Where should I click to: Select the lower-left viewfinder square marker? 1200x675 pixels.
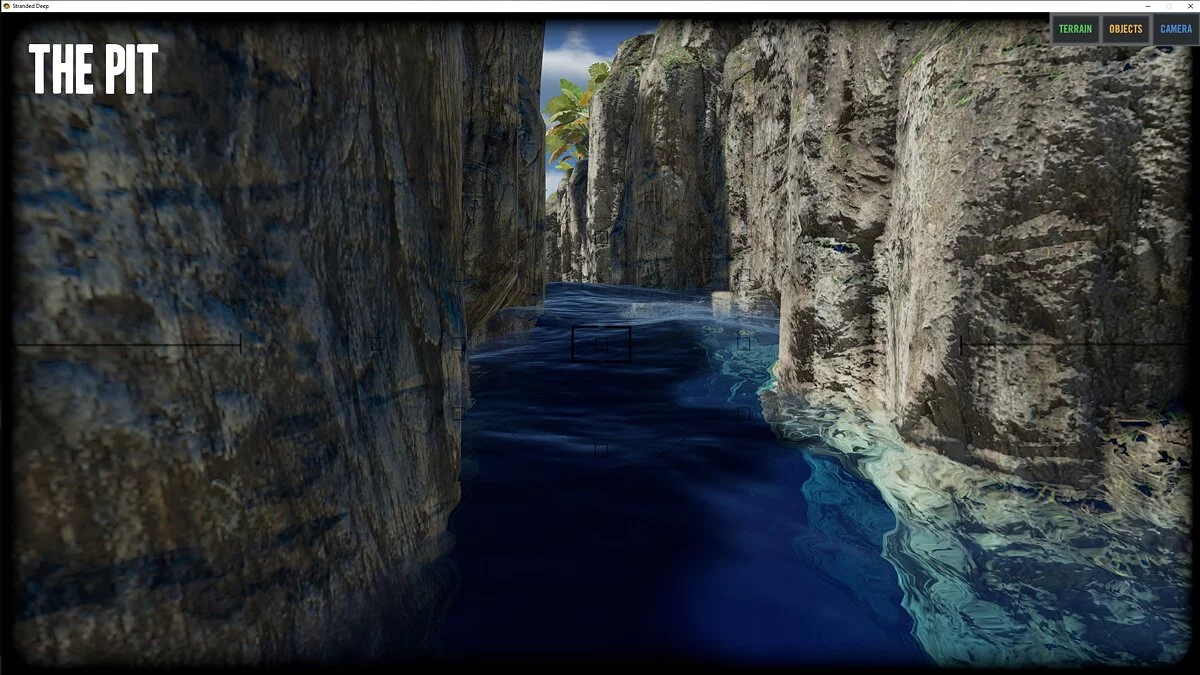point(457,412)
